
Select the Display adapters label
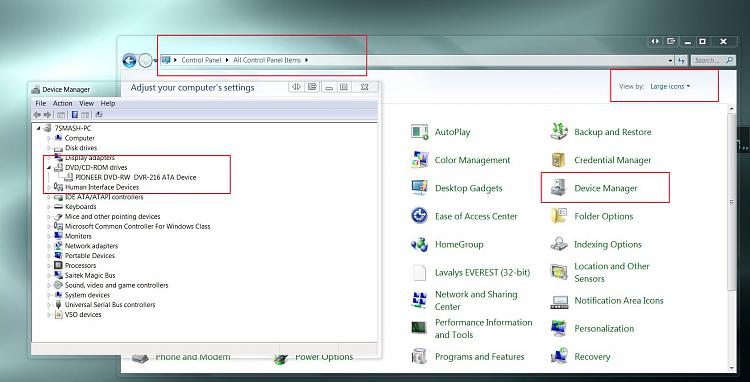click(x=90, y=158)
